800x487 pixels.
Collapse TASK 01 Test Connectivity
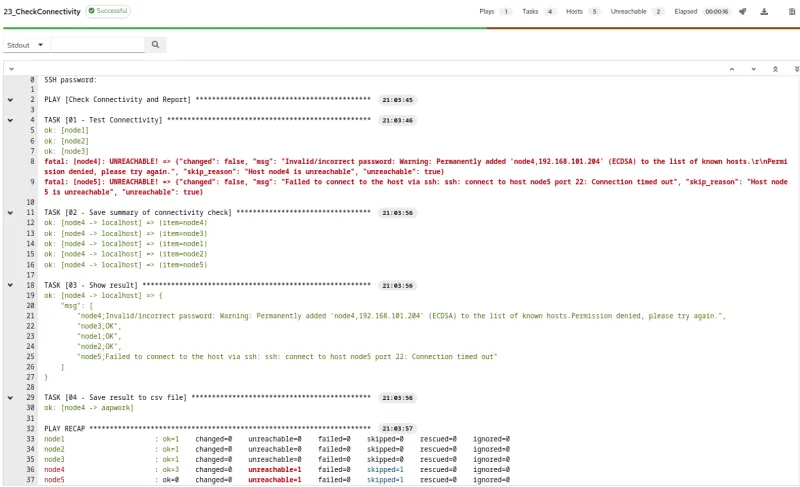pos(10,120)
